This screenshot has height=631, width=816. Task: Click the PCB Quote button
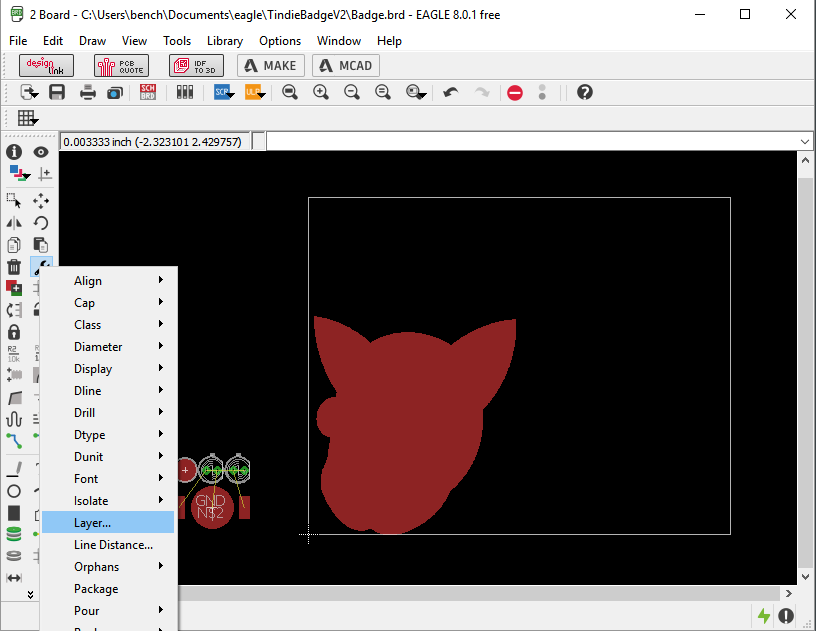pos(121,66)
